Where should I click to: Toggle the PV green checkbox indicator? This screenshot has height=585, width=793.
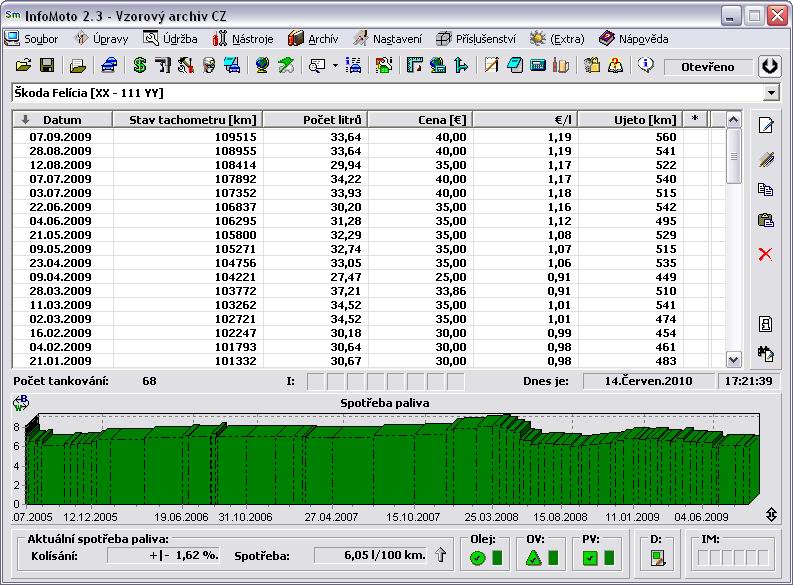pyautogui.click(x=589, y=558)
